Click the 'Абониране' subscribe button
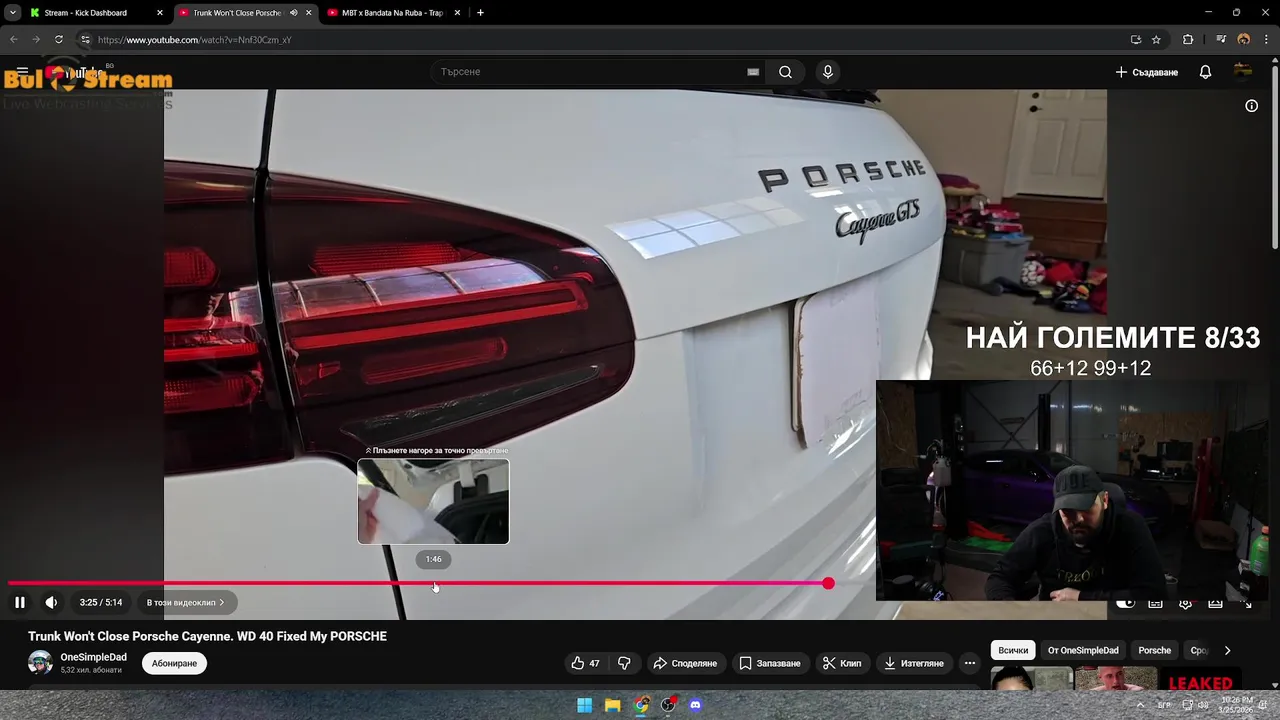The height and width of the screenshot is (720, 1280). click(174, 663)
